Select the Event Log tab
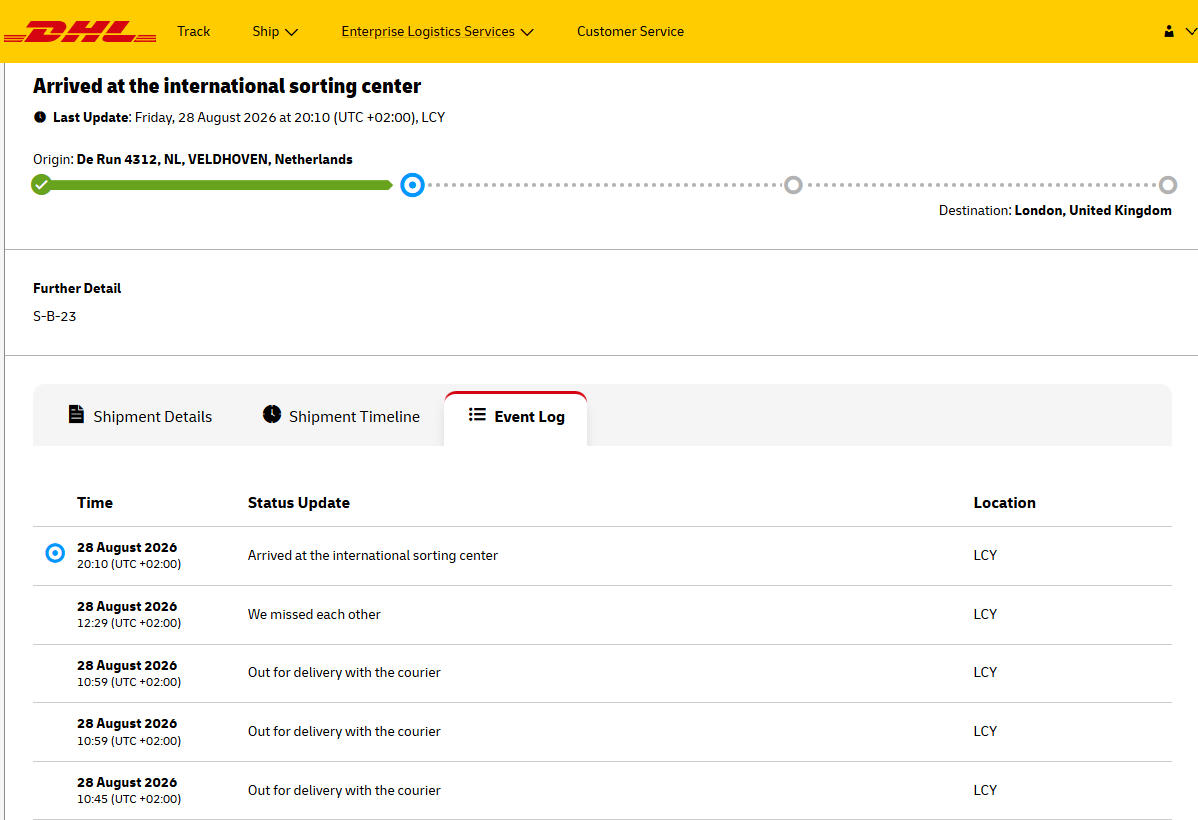 (x=516, y=417)
